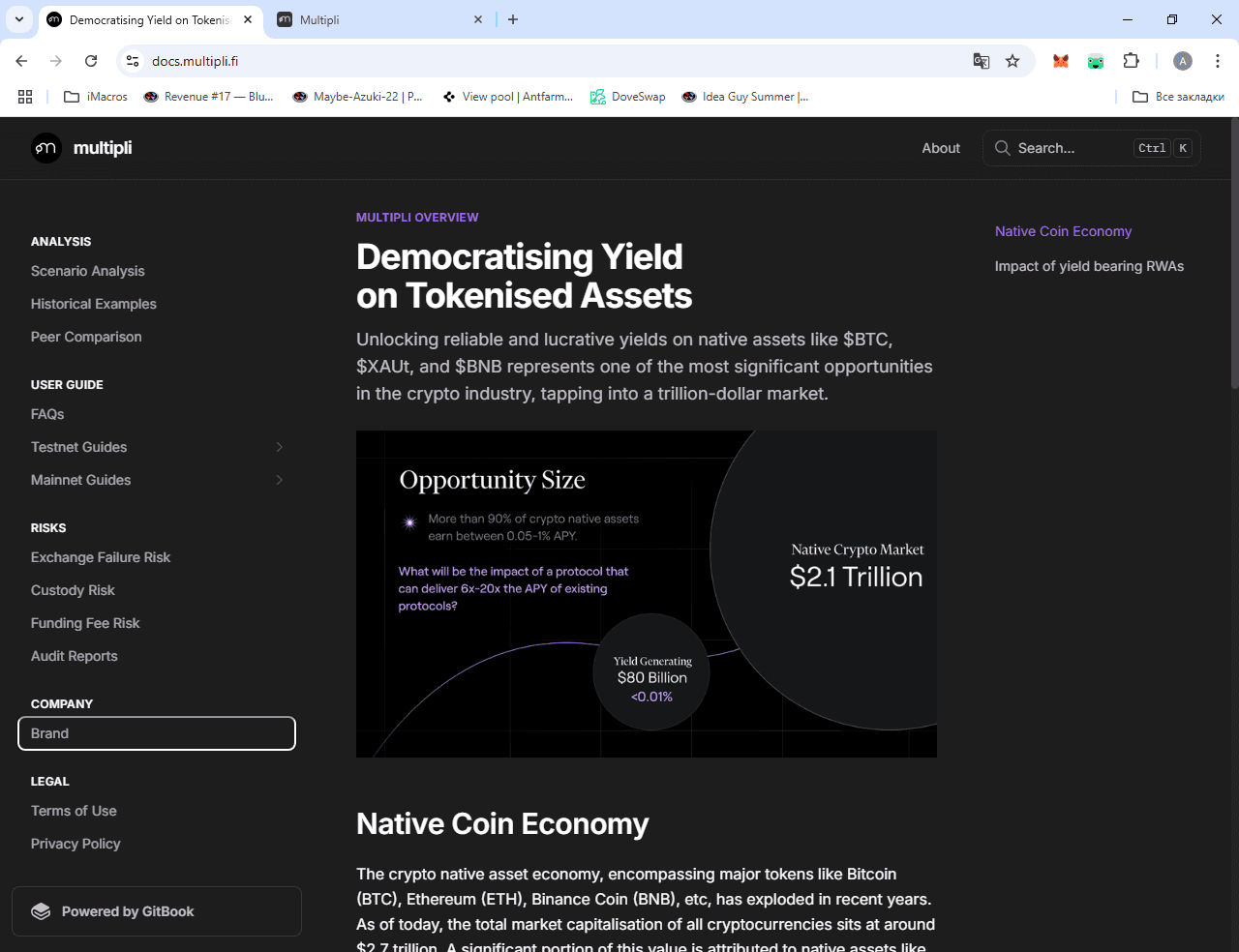
Task: Click the GitBook logo icon
Action: point(41,911)
